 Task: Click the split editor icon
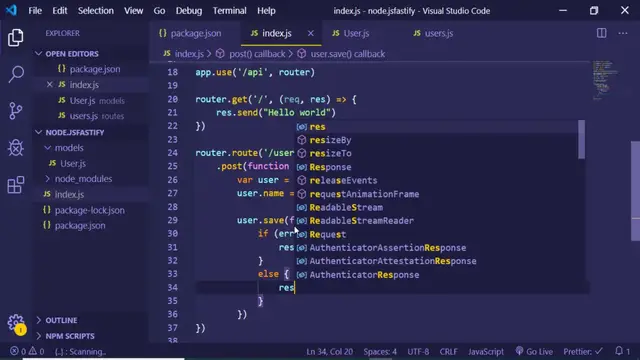(601, 33)
